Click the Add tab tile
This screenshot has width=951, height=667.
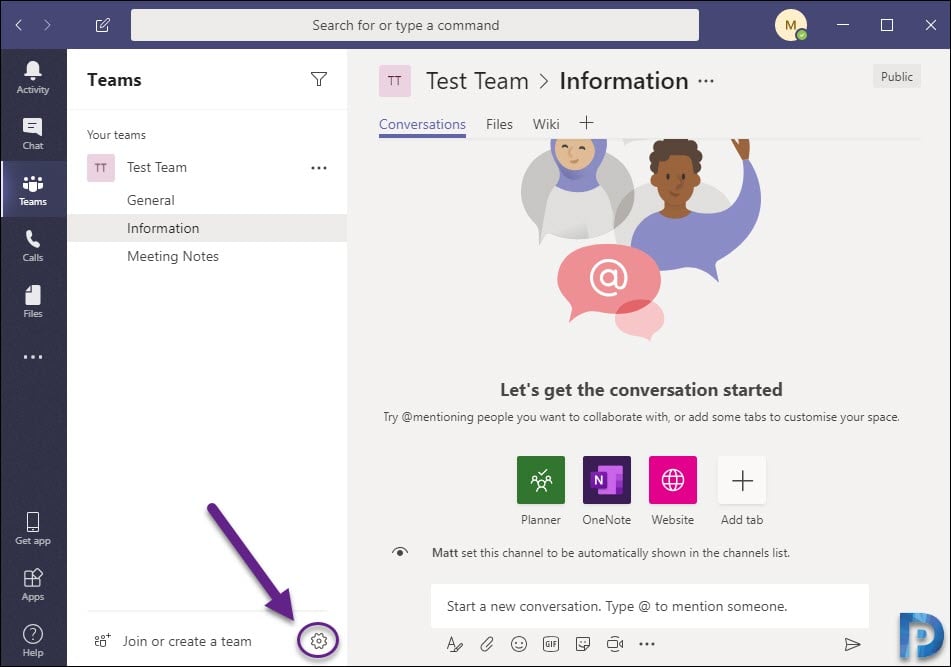point(742,480)
